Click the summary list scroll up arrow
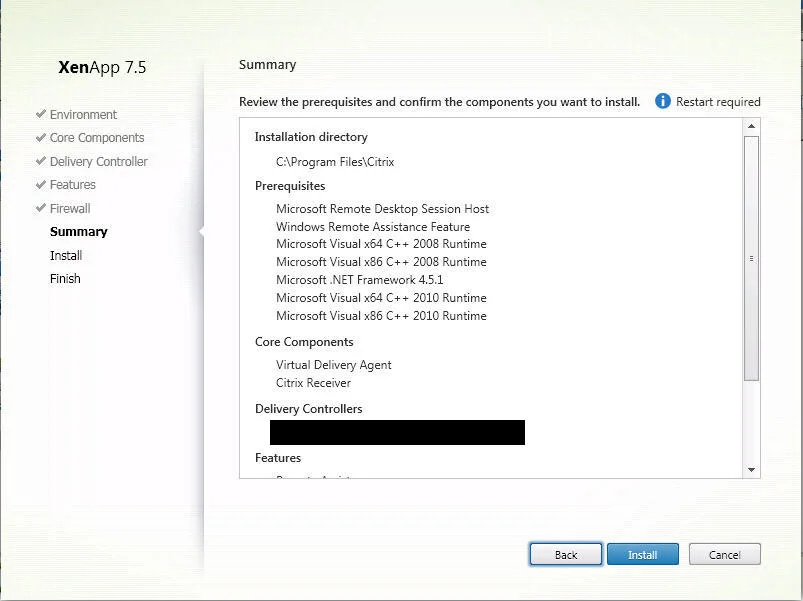The width and height of the screenshot is (803, 601). [751, 126]
